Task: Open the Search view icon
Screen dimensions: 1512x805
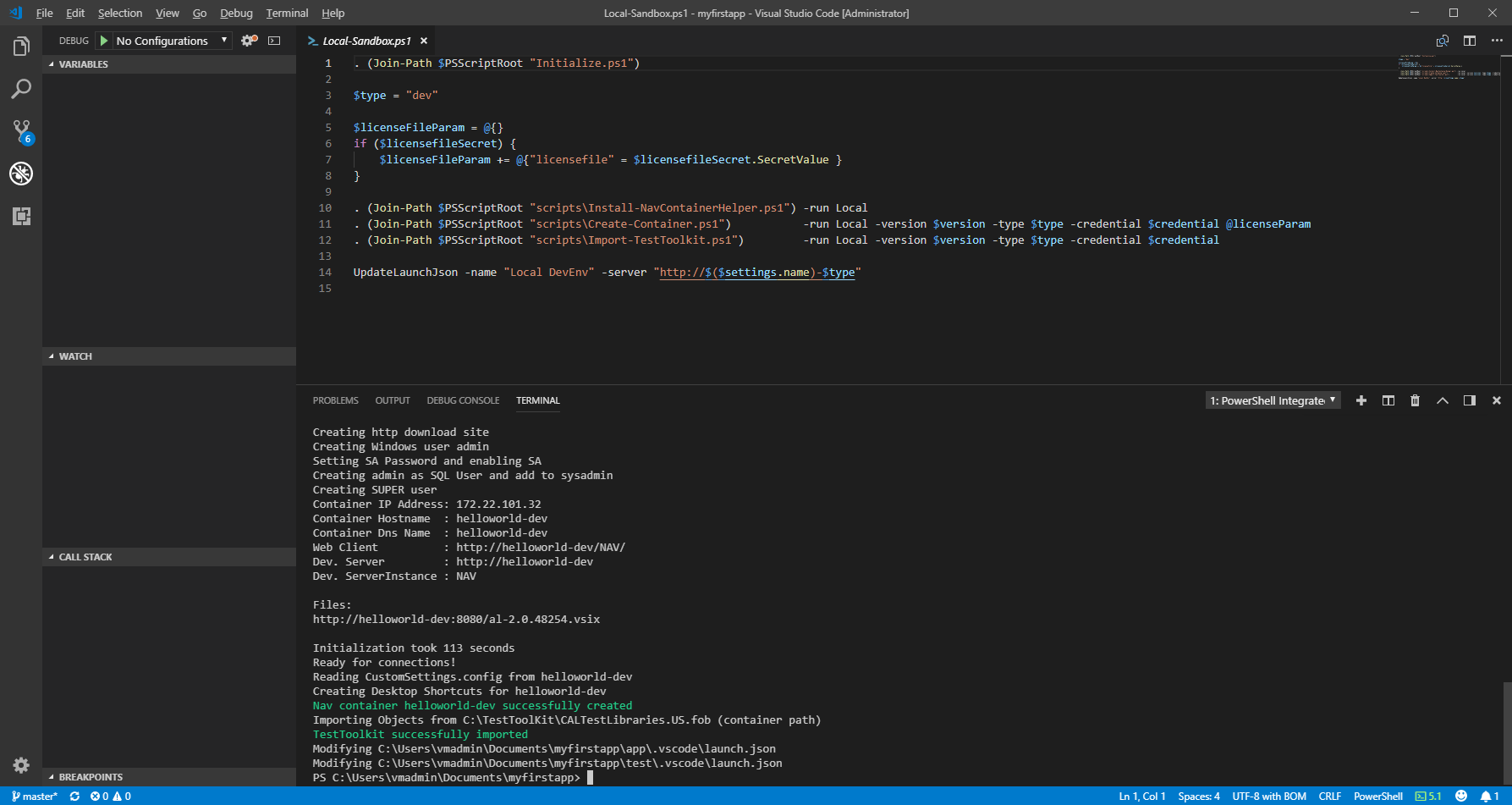Action: click(21, 89)
